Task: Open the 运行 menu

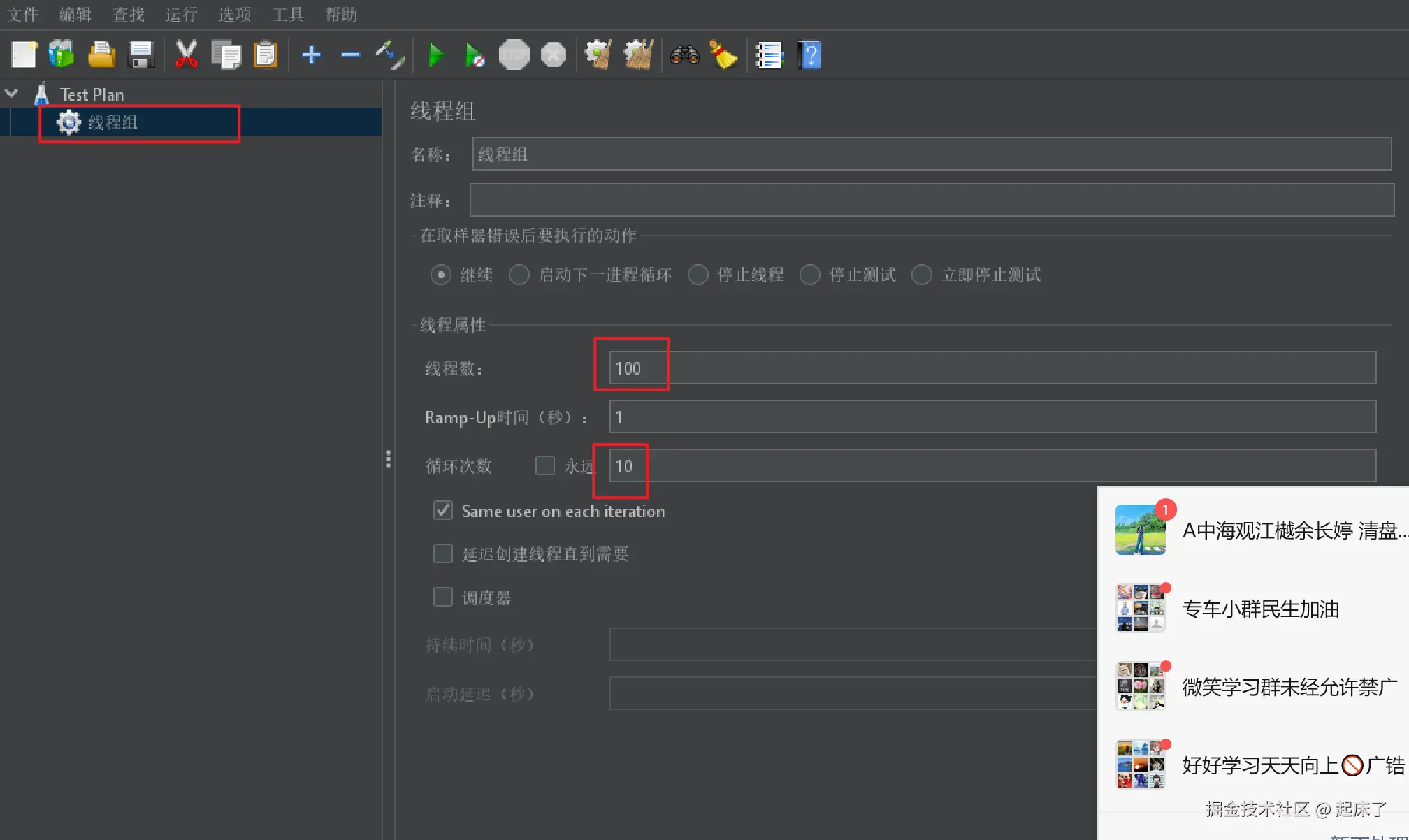Action: click(x=181, y=15)
